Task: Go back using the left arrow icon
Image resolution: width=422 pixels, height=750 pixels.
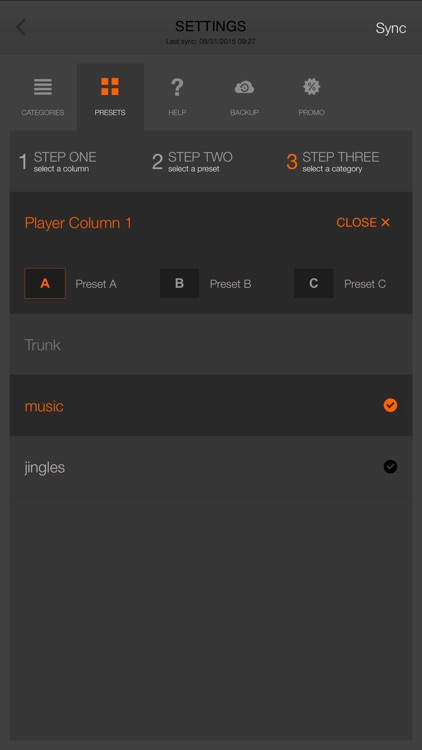Action: tap(21, 27)
